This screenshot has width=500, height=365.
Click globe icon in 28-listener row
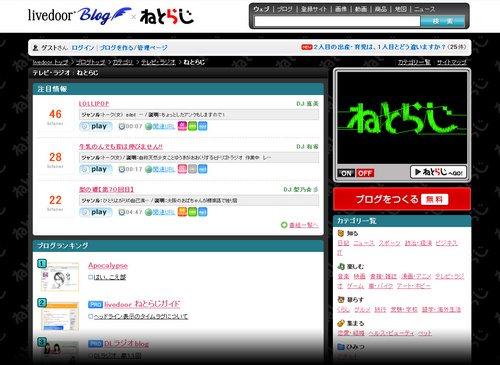149,170
